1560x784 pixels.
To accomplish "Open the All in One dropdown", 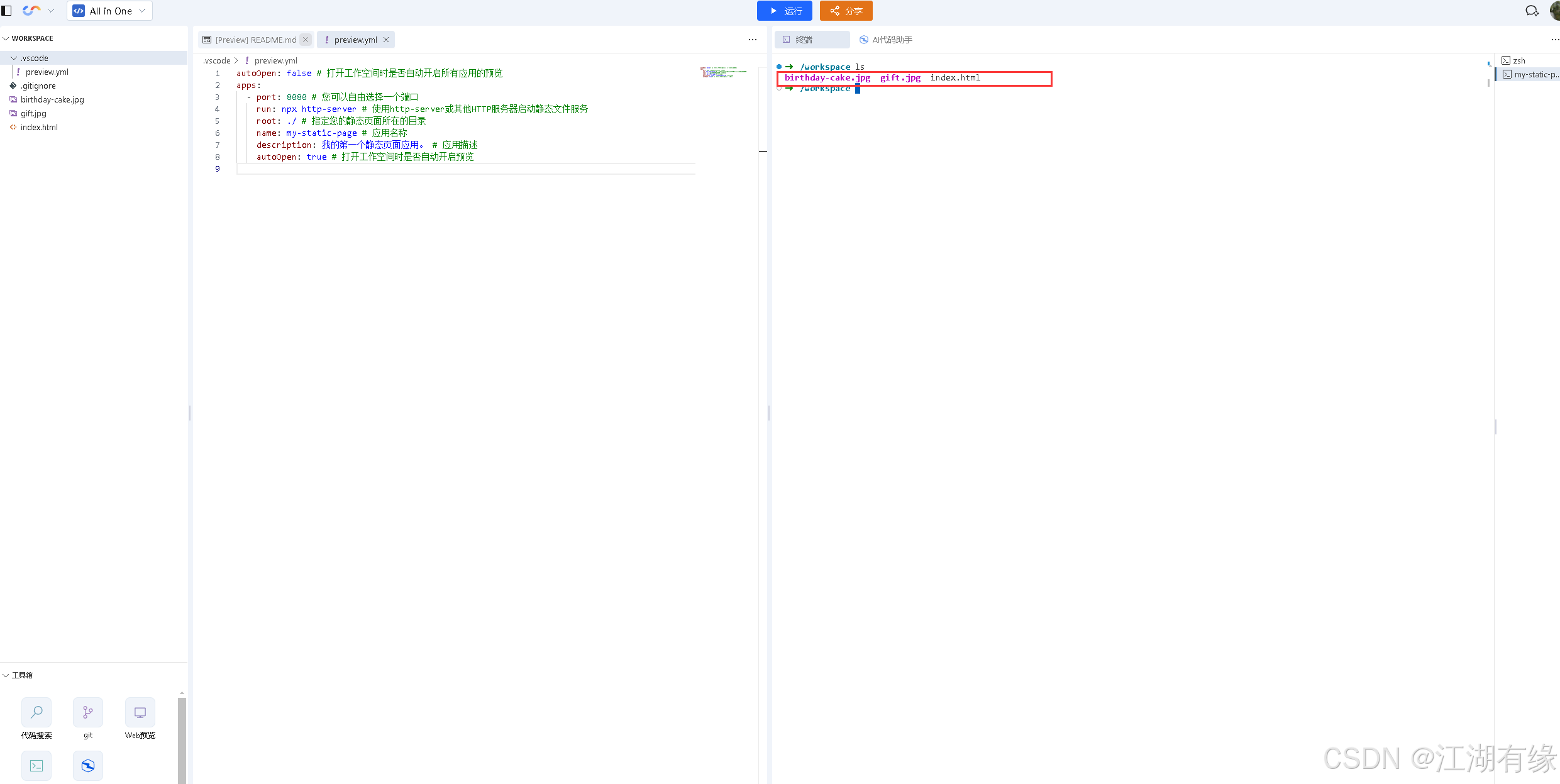I will click(109, 11).
